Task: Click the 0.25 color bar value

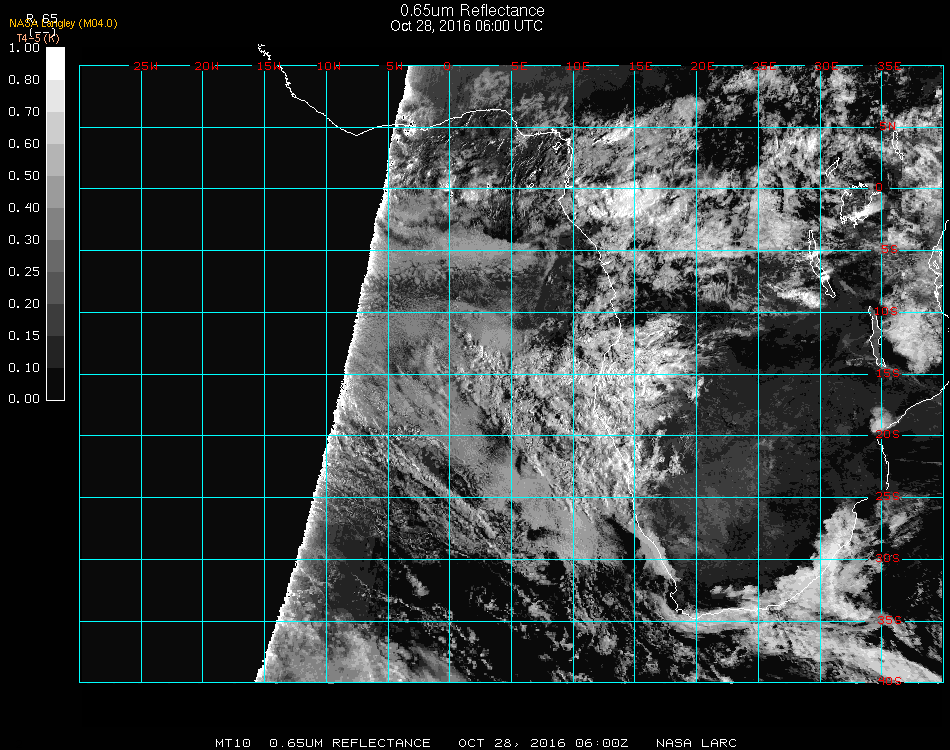Action: (x=24, y=272)
